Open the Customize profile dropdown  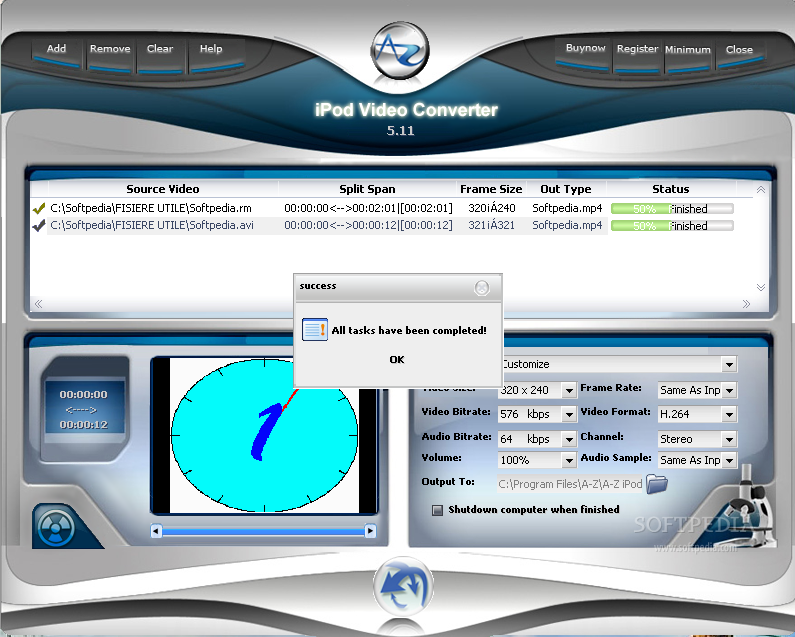[729, 364]
